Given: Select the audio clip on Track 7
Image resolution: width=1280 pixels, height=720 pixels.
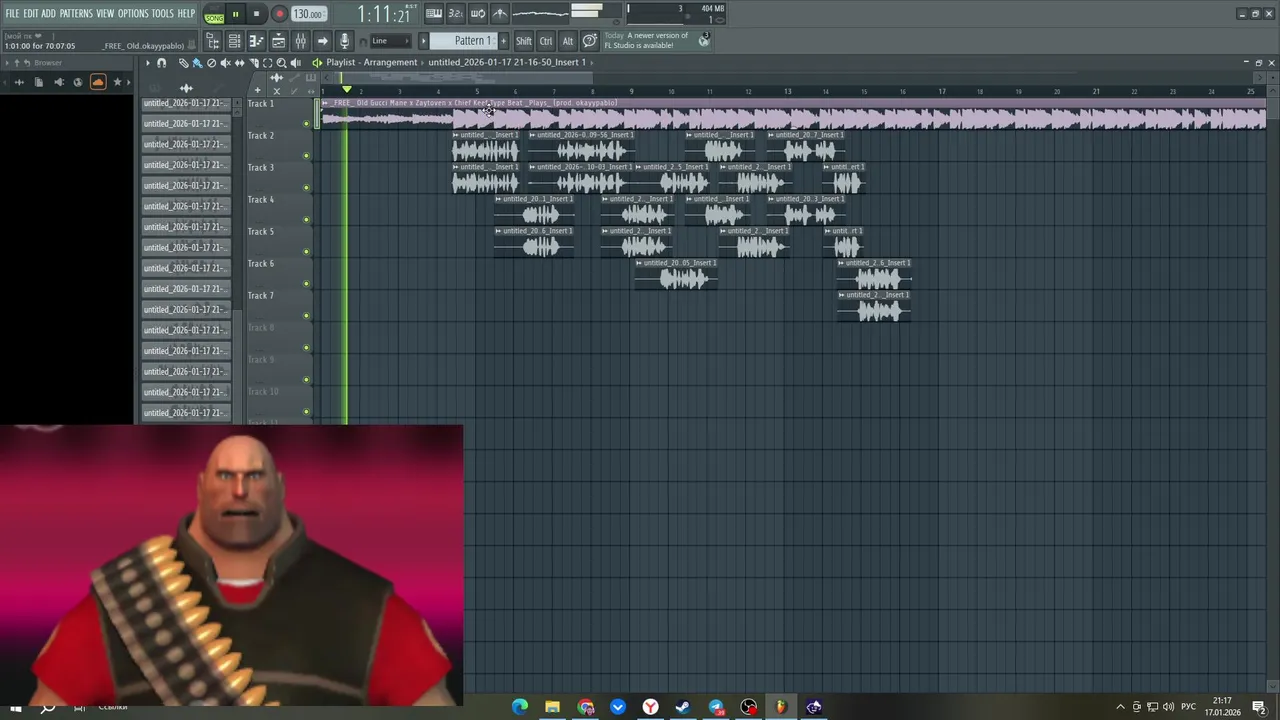Looking at the screenshot, I should [x=874, y=306].
